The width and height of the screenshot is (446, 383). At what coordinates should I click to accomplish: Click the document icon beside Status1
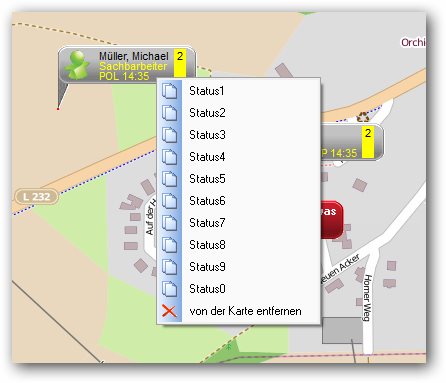(x=170, y=91)
